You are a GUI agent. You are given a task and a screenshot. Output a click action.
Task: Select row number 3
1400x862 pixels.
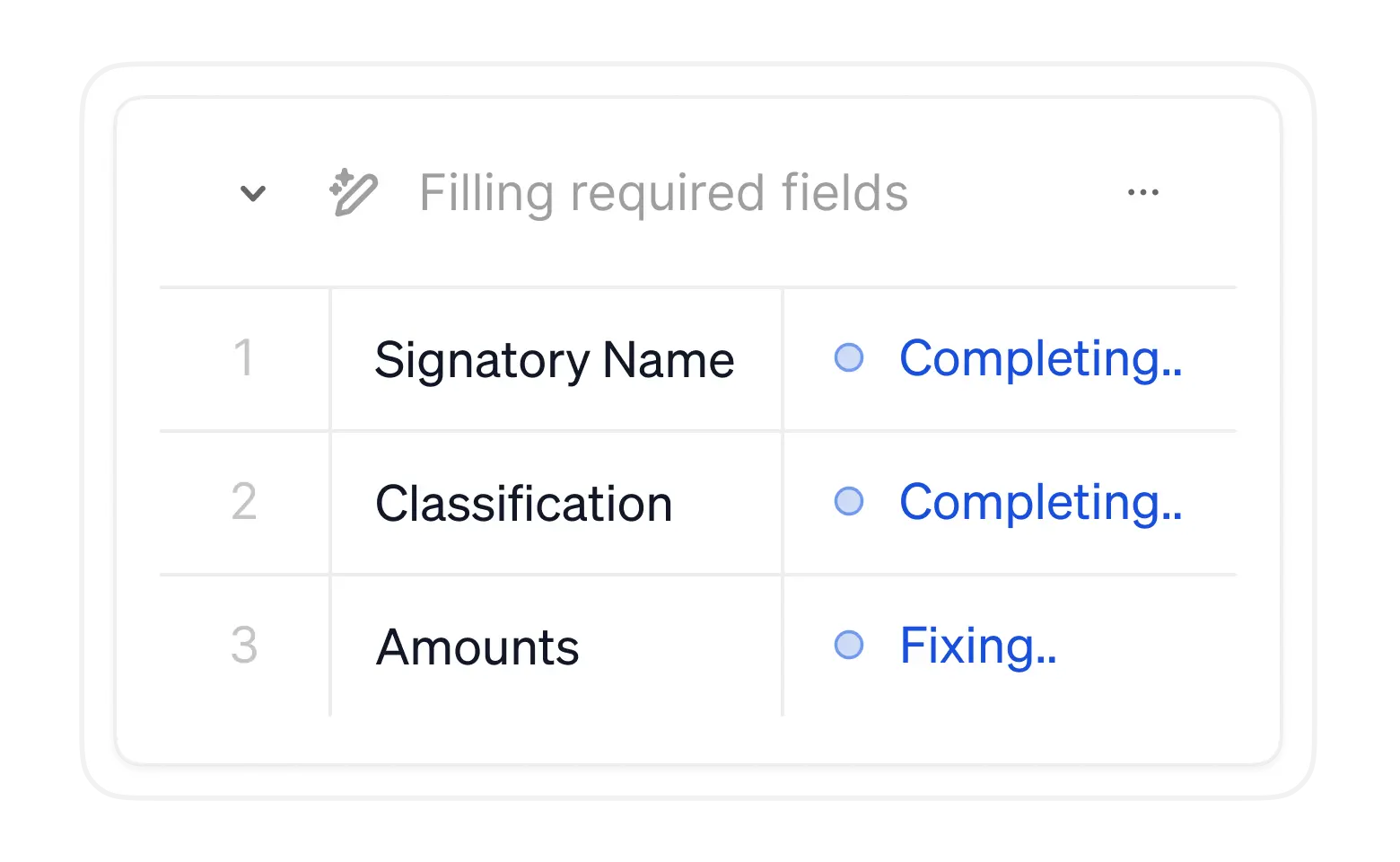coord(244,645)
